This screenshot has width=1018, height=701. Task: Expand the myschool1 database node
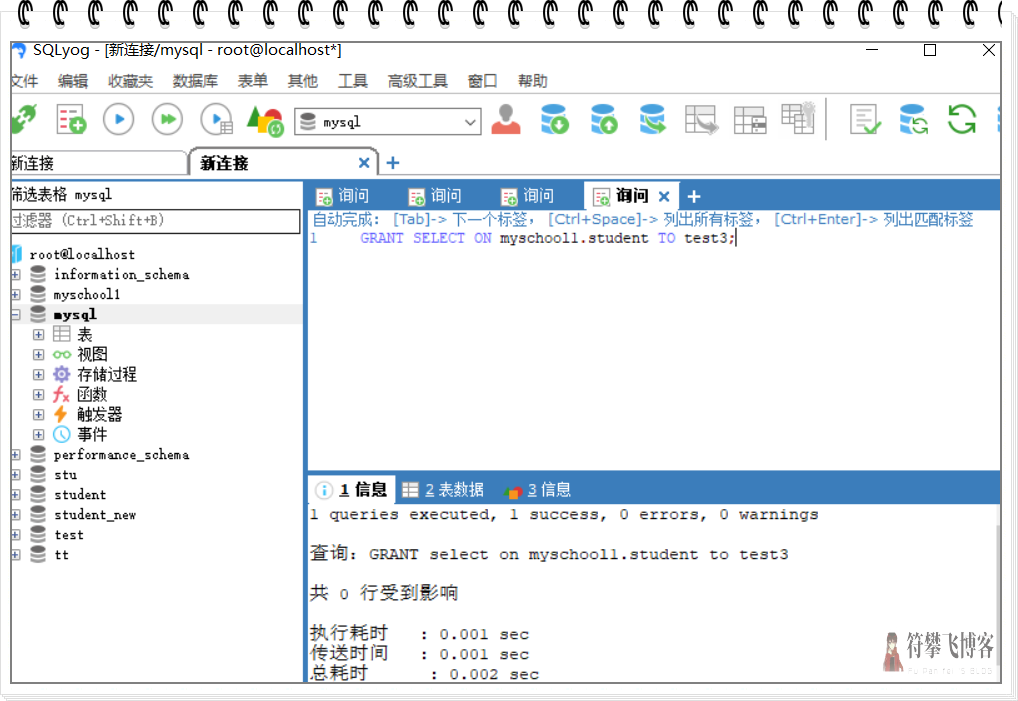pyautogui.click(x=16, y=295)
